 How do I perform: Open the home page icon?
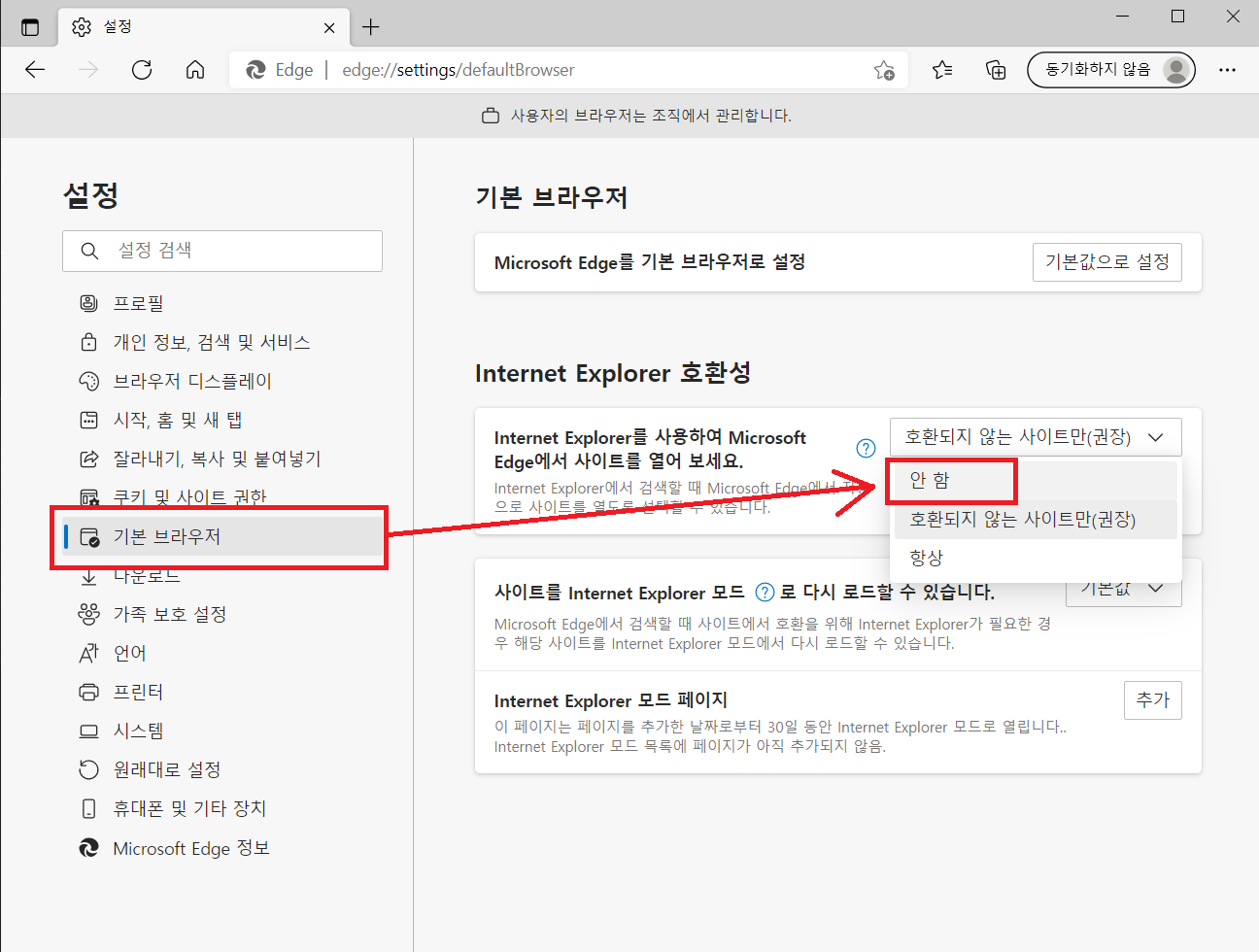point(195,70)
